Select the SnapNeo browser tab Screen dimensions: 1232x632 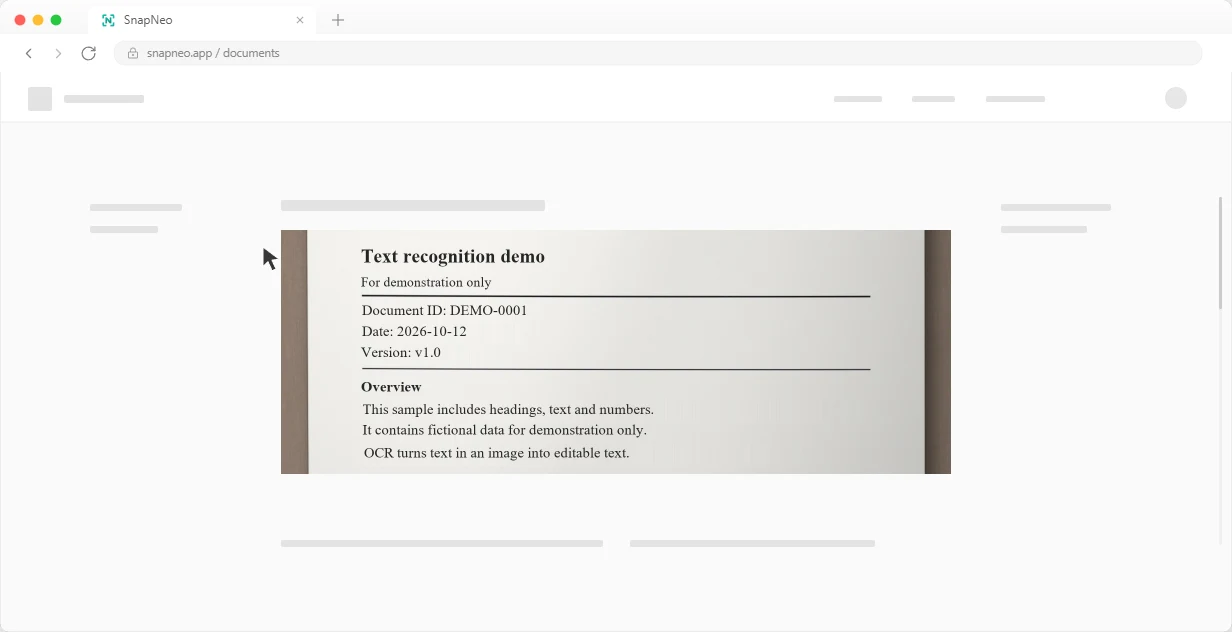tap(203, 20)
